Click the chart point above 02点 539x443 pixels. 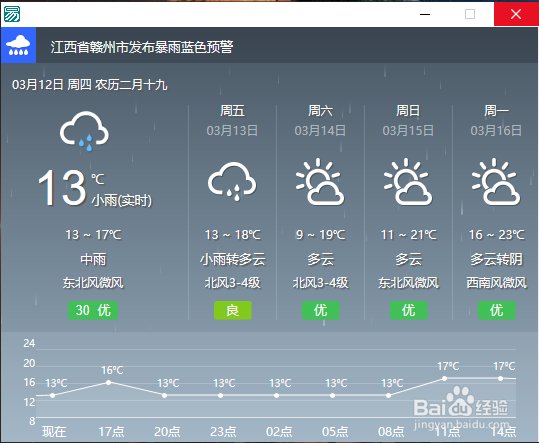tap(277, 396)
